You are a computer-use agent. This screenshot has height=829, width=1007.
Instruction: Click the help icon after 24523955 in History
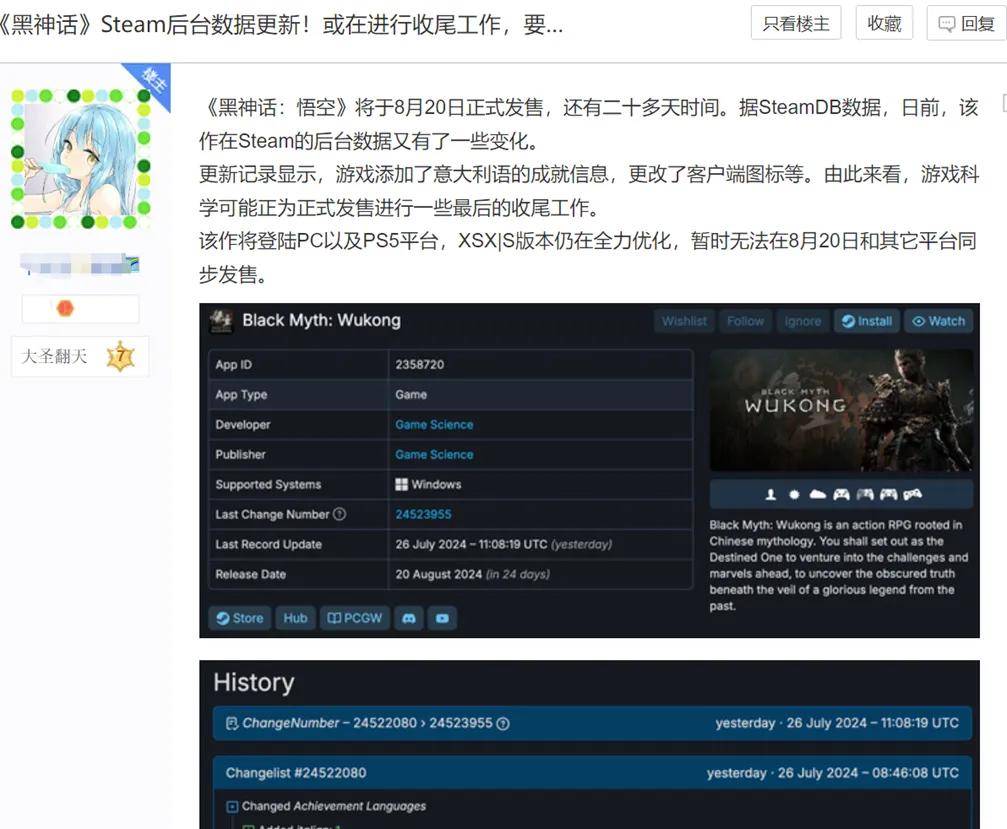503,724
